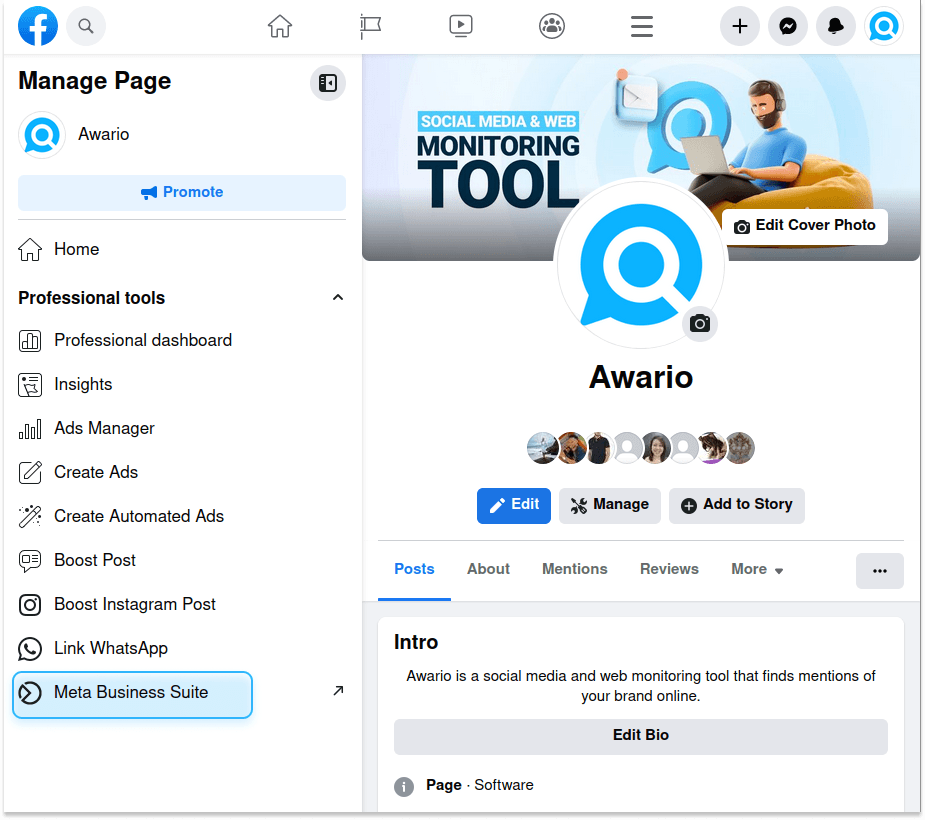
Task: Change profile picture with camera icon
Action: (x=699, y=324)
